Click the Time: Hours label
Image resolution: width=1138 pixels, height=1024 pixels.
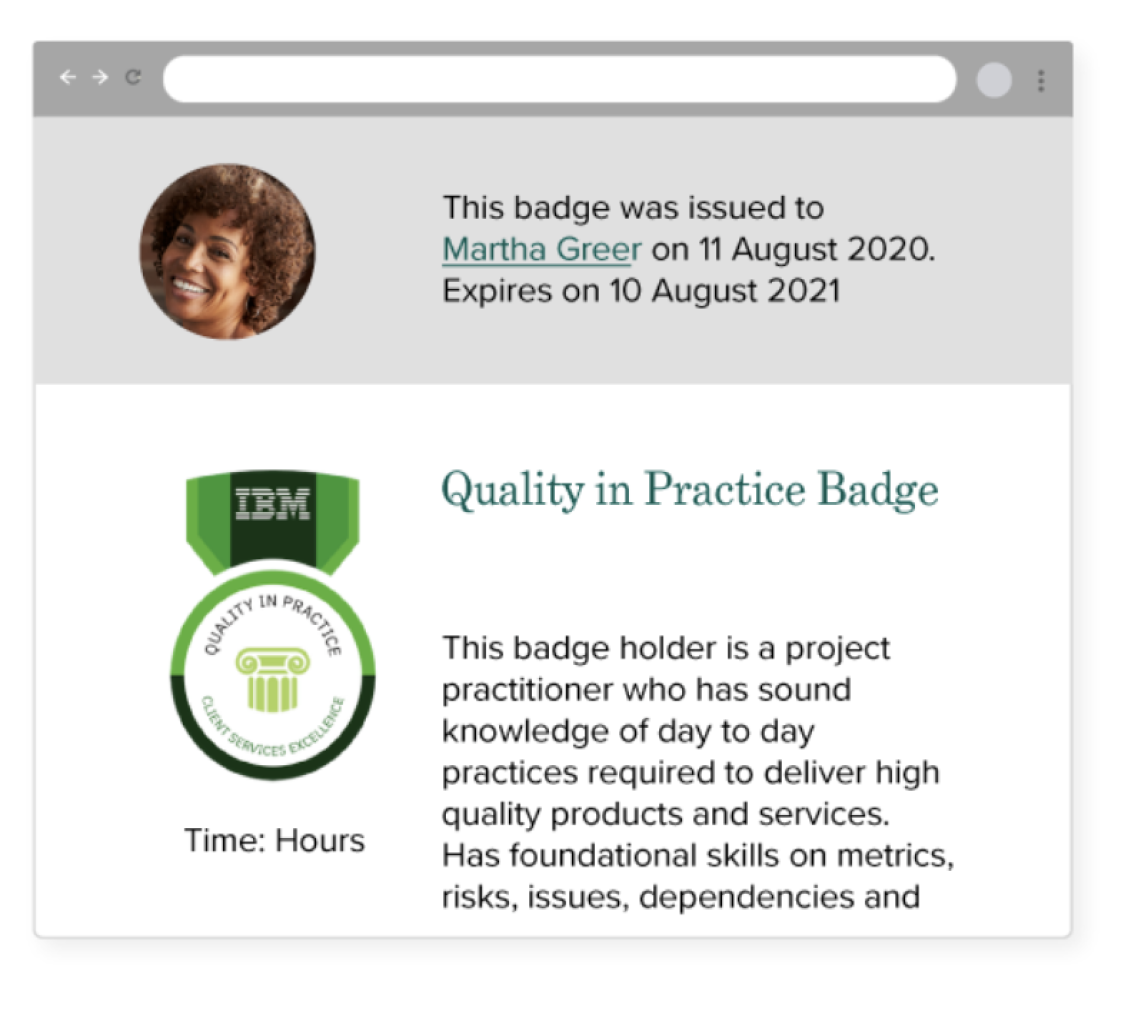(274, 840)
